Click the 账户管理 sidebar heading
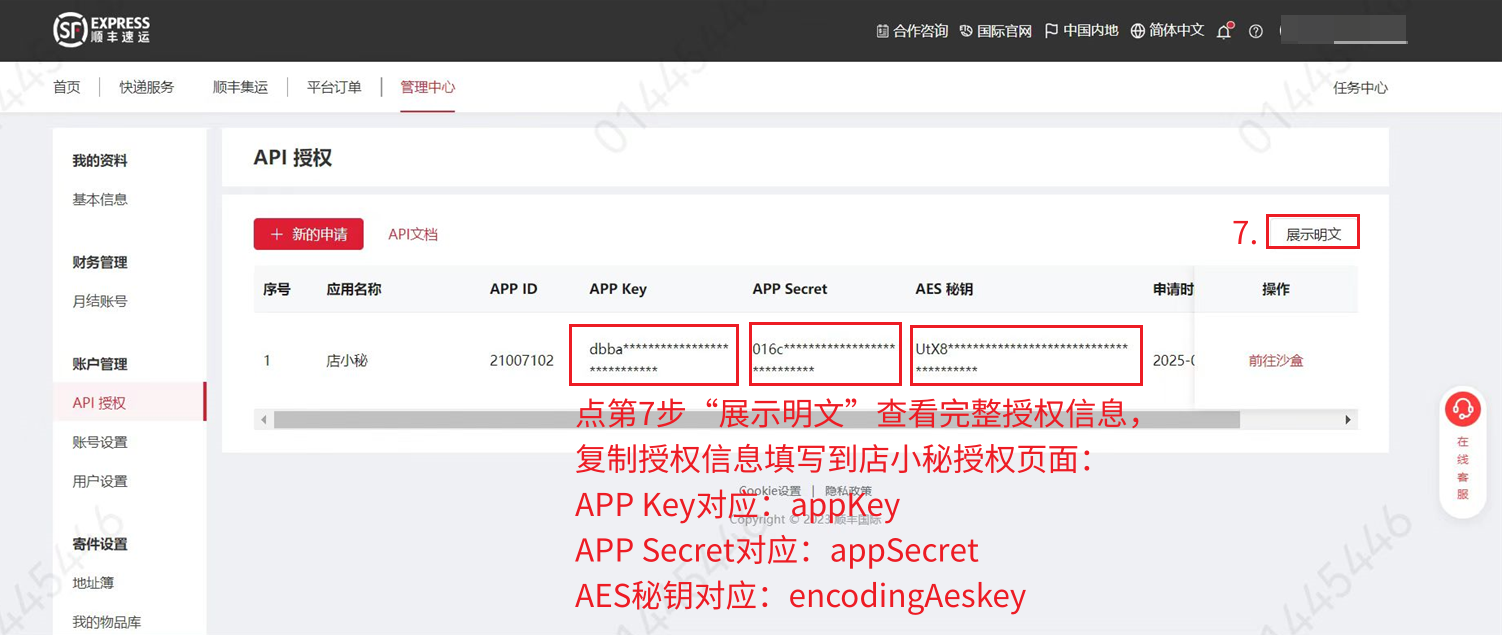The height and width of the screenshot is (640, 1502). pos(100,364)
